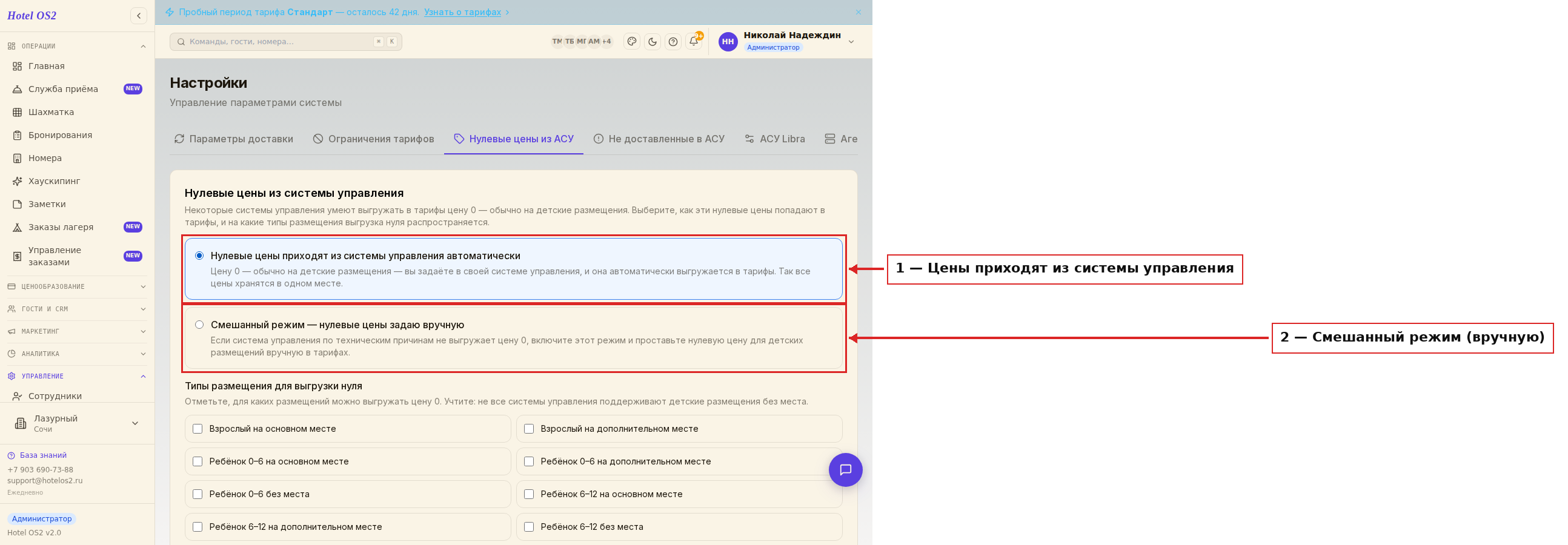
Task: Check Ребёнок 6–12 без места
Action: click(x=529, y=527)
